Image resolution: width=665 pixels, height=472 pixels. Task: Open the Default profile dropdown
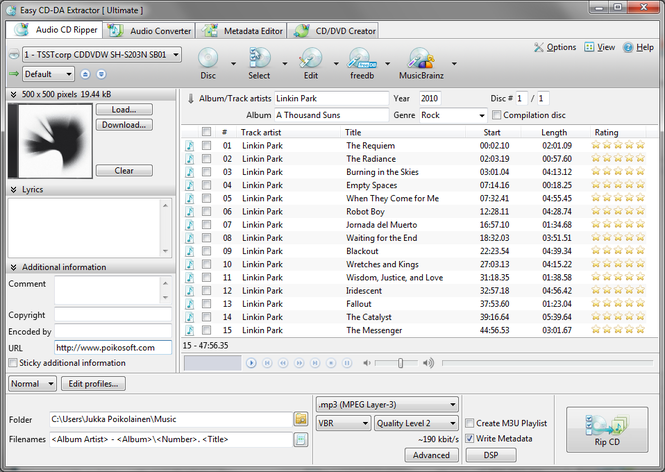point(48,74)
